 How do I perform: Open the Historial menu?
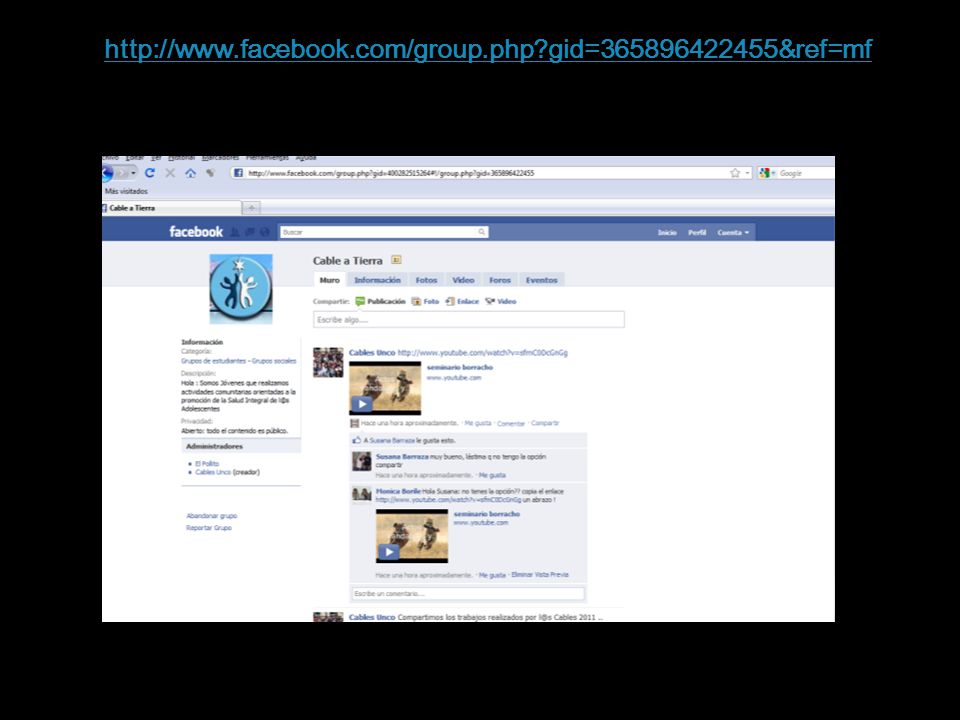click(181, 158)
